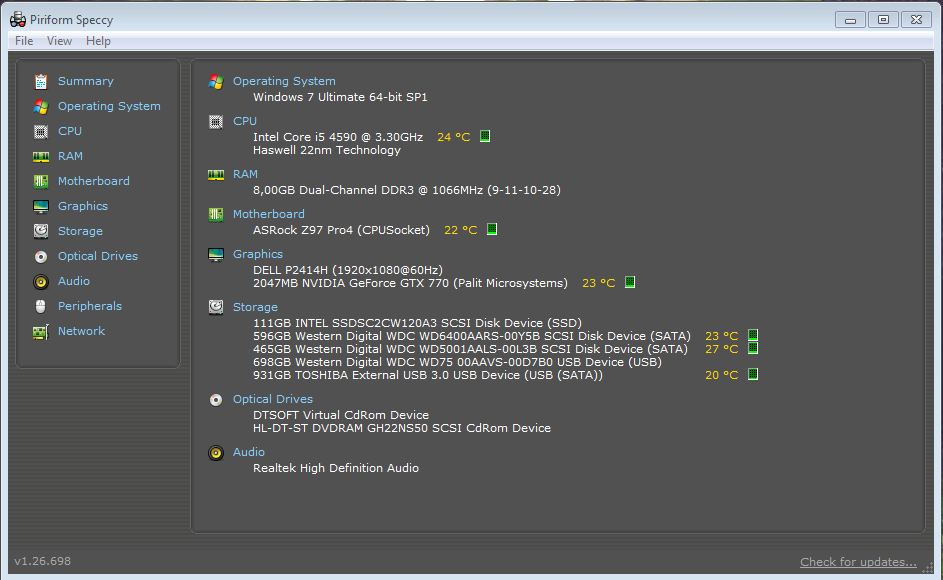Show Motherboard details from sidebar
943x580 pixels.
point(93,181)
